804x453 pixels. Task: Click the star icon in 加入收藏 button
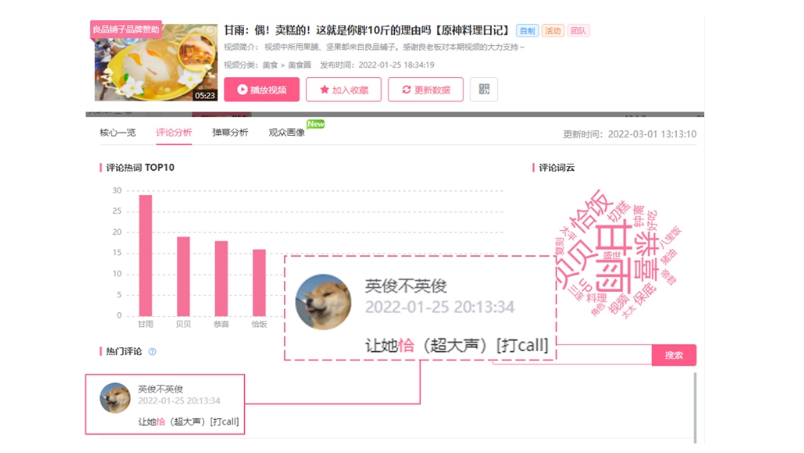[x=324, y=89]
